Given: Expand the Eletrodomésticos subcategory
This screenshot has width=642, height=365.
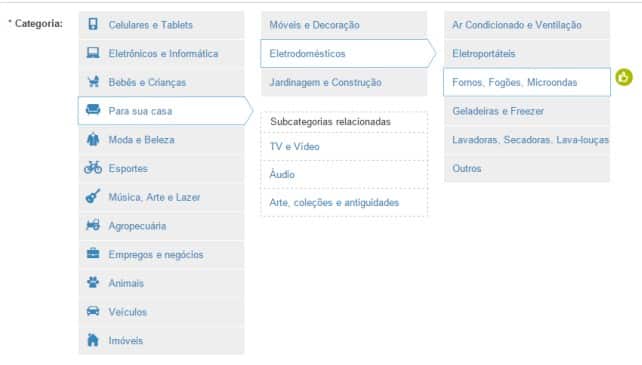Looking at the screenshot, I should click(x=348, y=54).
